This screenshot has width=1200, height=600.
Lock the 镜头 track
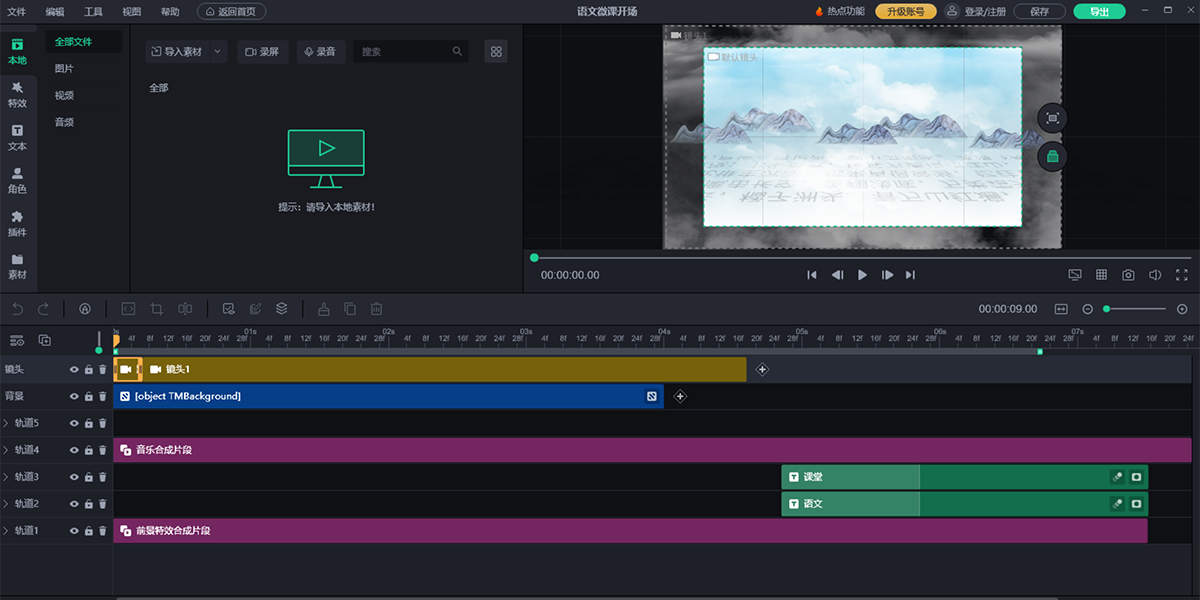coord(88,370)
